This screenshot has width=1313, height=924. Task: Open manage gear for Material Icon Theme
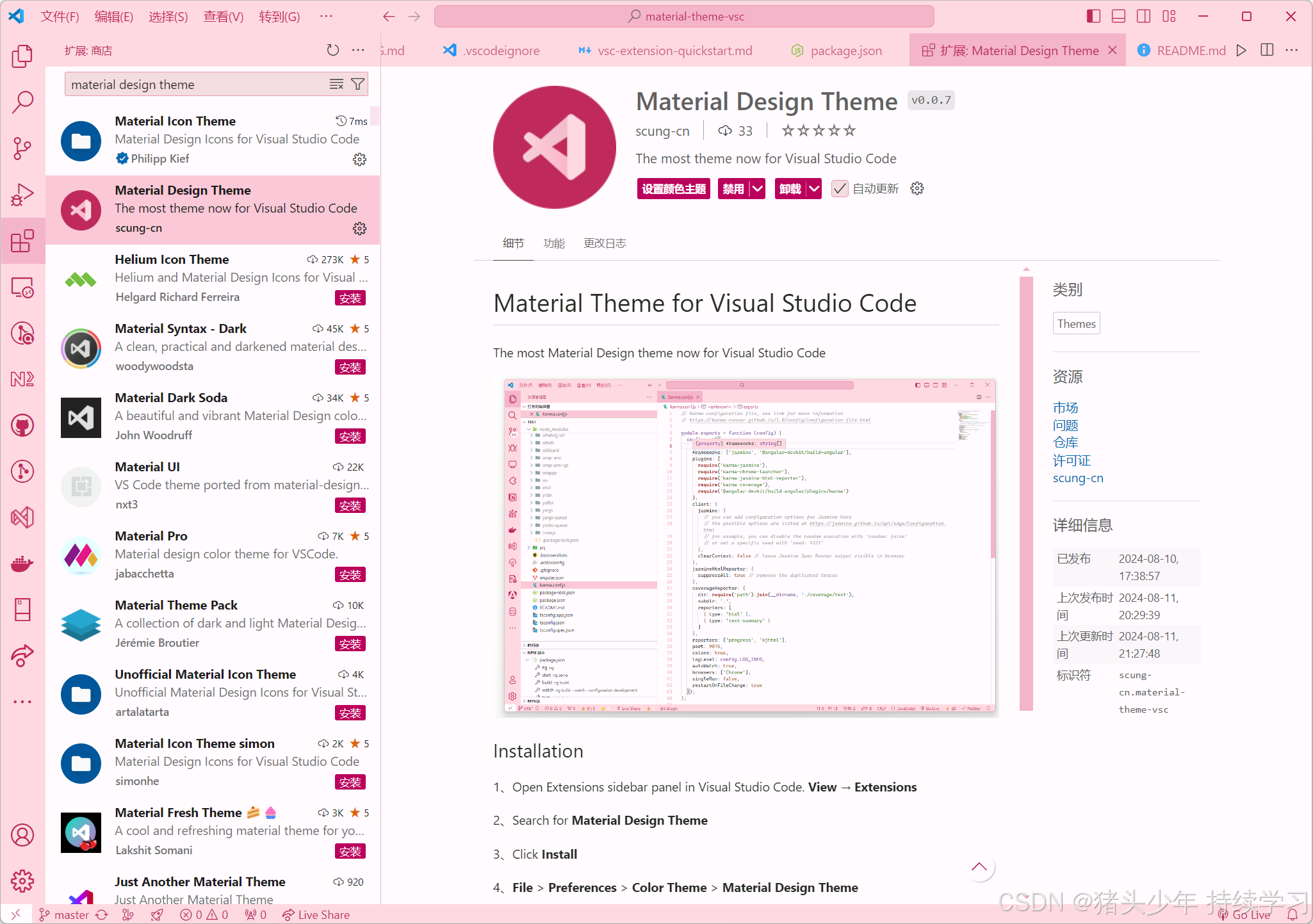point(360,159)
